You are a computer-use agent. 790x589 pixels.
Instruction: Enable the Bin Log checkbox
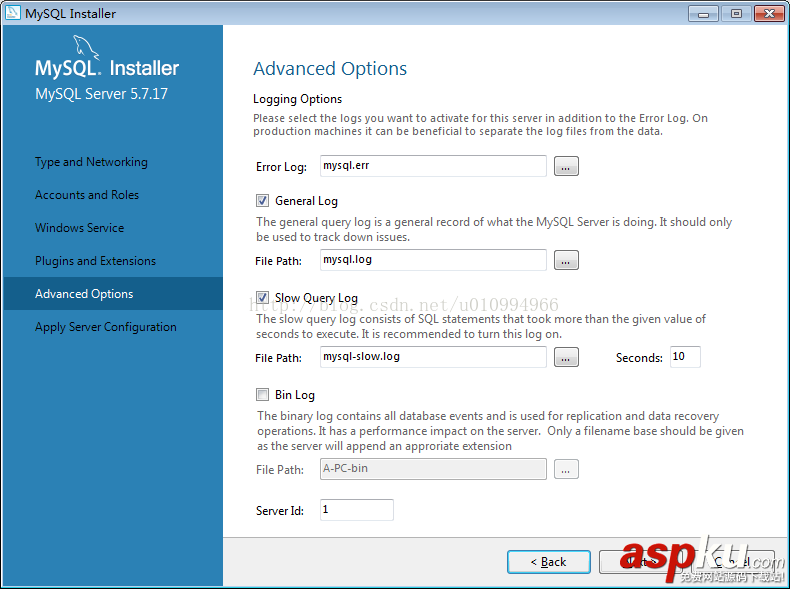[x=262, y=395]
